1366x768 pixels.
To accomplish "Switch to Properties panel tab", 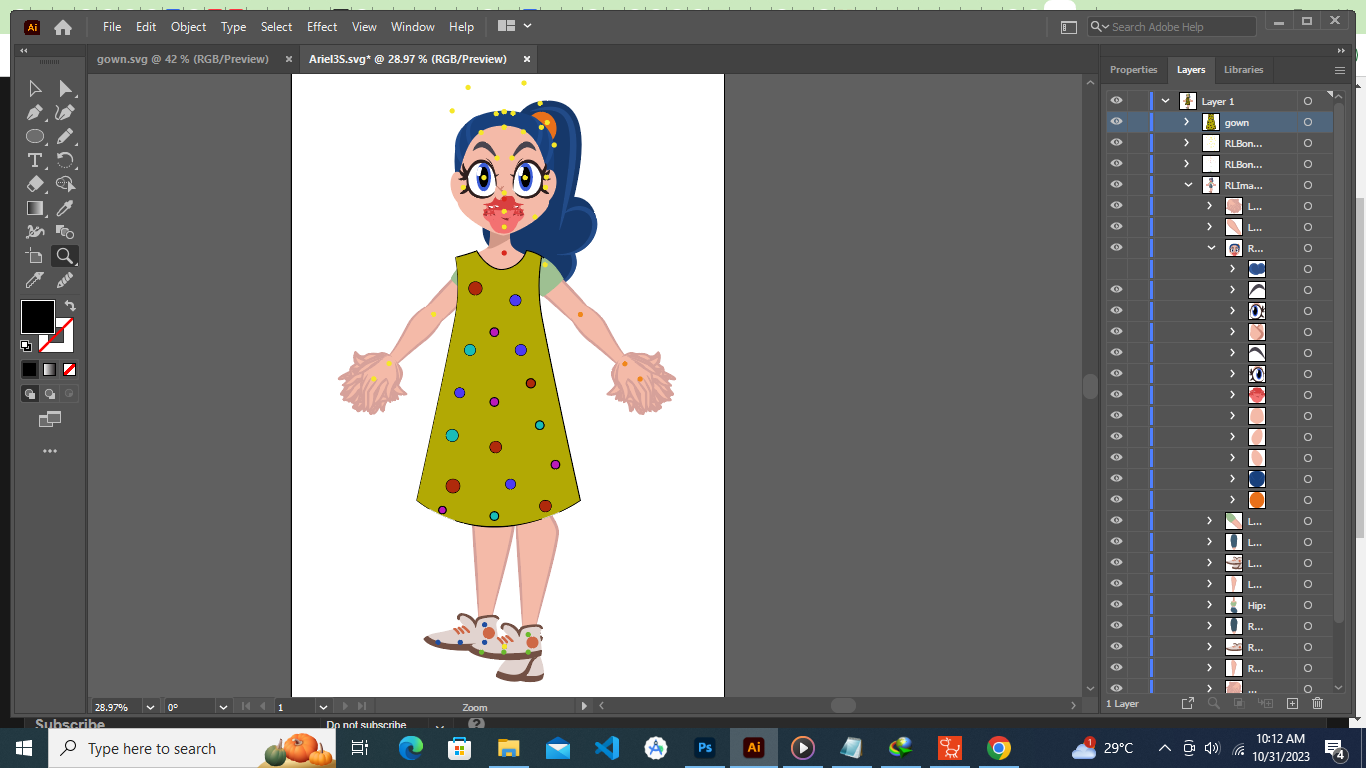I will click(1133, 70).
